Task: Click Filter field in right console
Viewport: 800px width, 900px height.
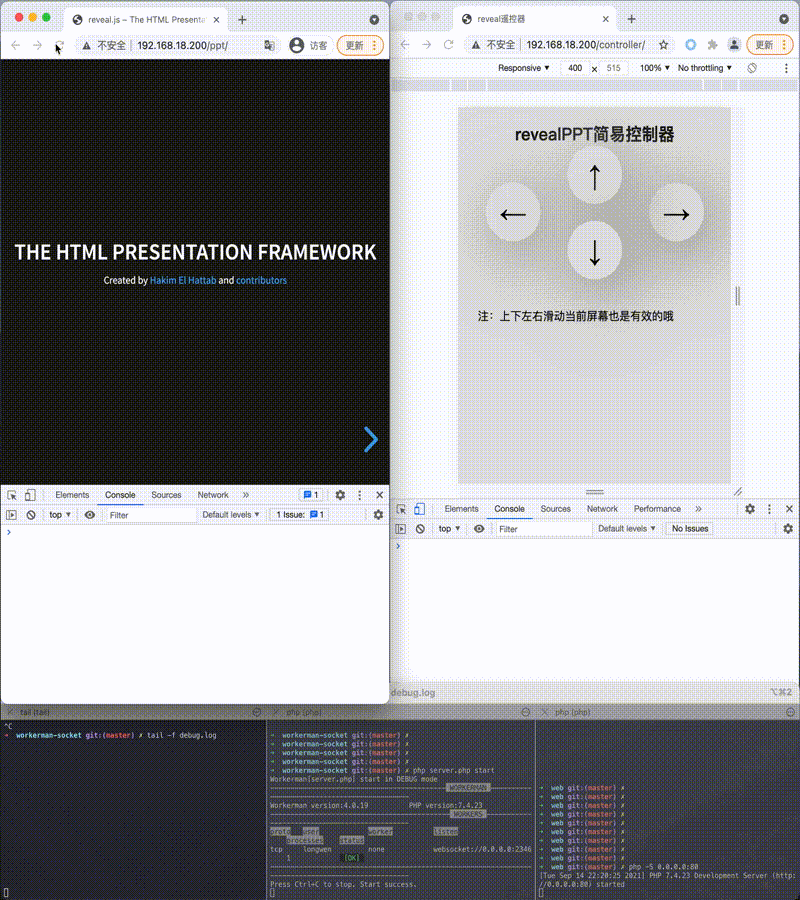Action: (x=543, y=529)
